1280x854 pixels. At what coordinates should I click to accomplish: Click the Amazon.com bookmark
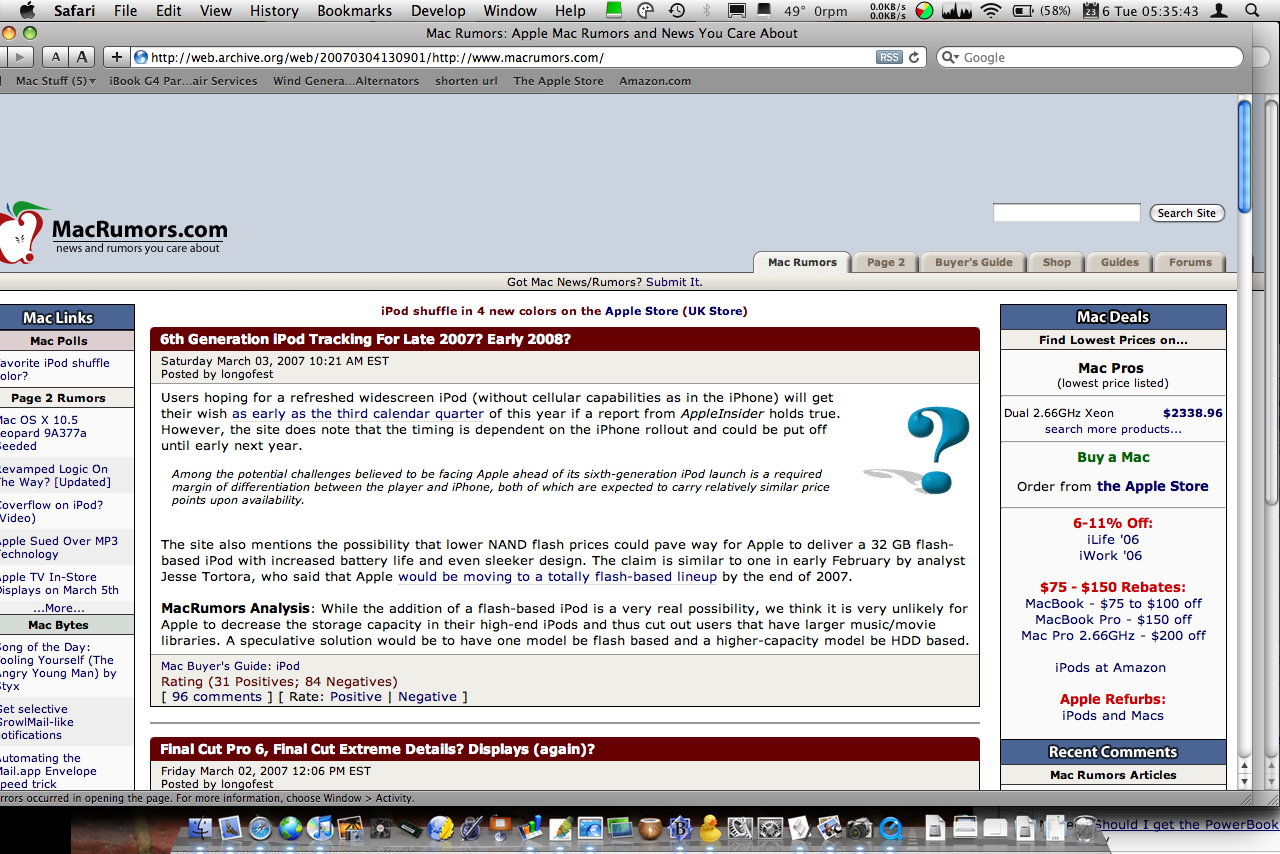click(655, 81)
